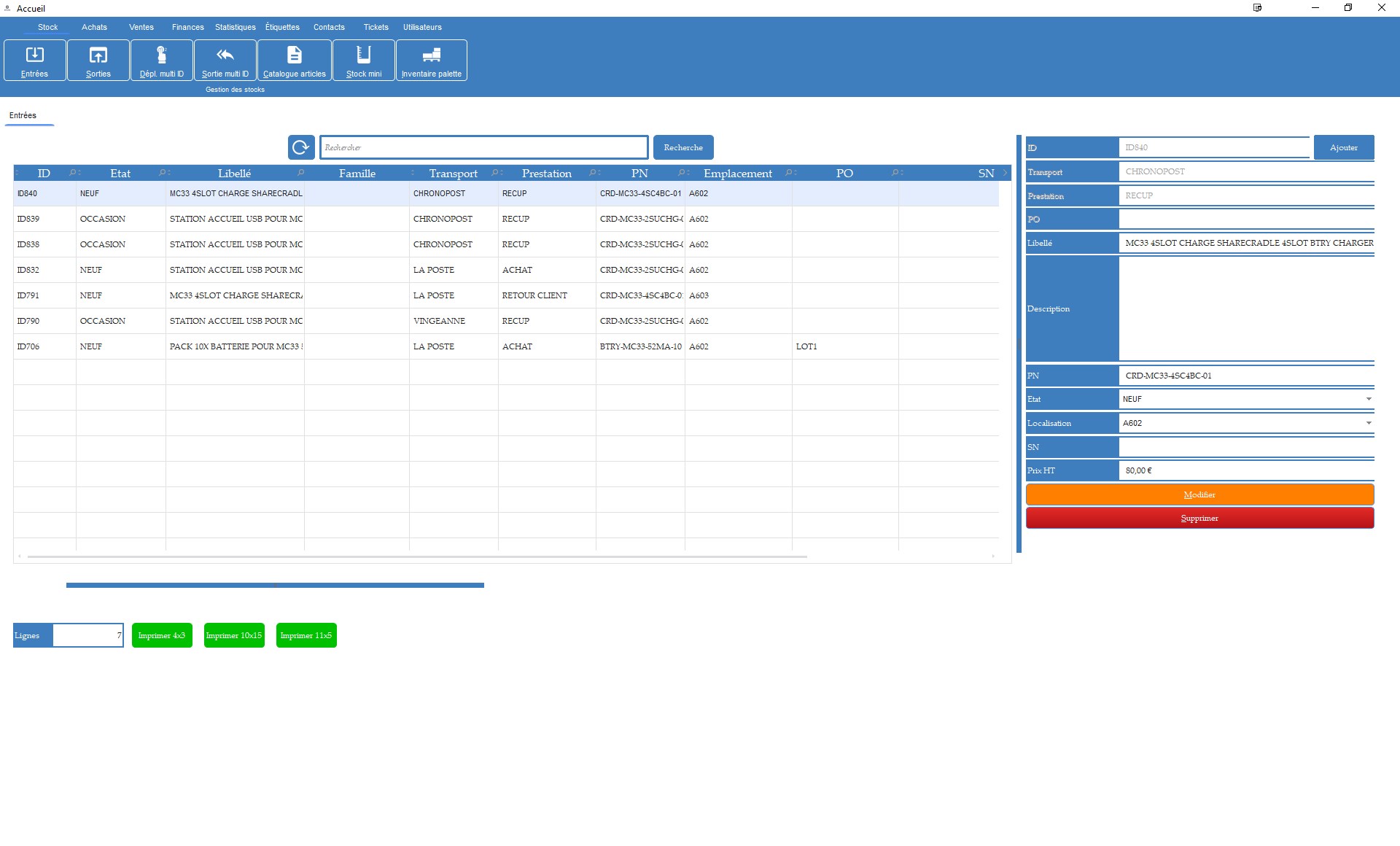Viewport: 1400px width, 846px height.
Task: Click the icon left of minimize in title bar
Action: (1258, 8)
